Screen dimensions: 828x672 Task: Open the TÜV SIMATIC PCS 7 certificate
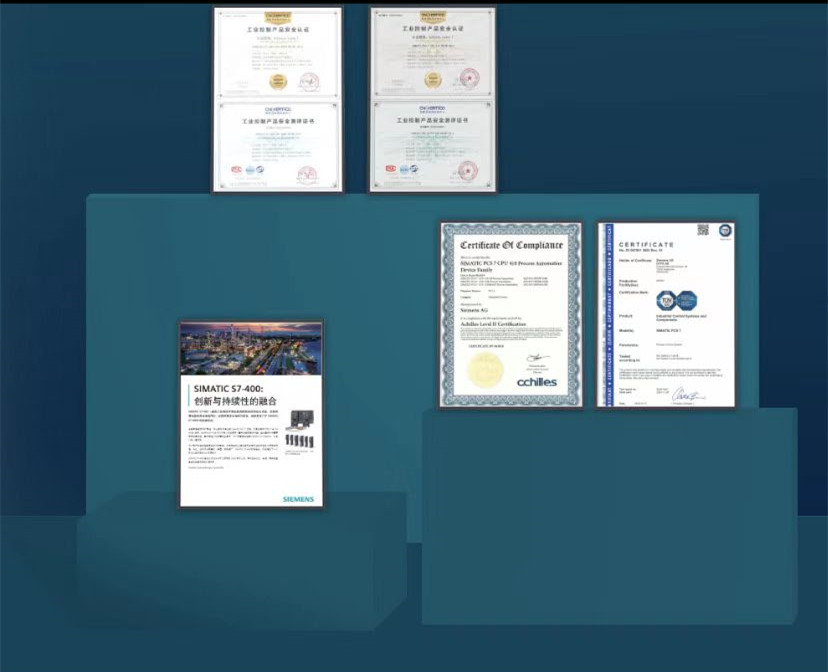[666, 315]
